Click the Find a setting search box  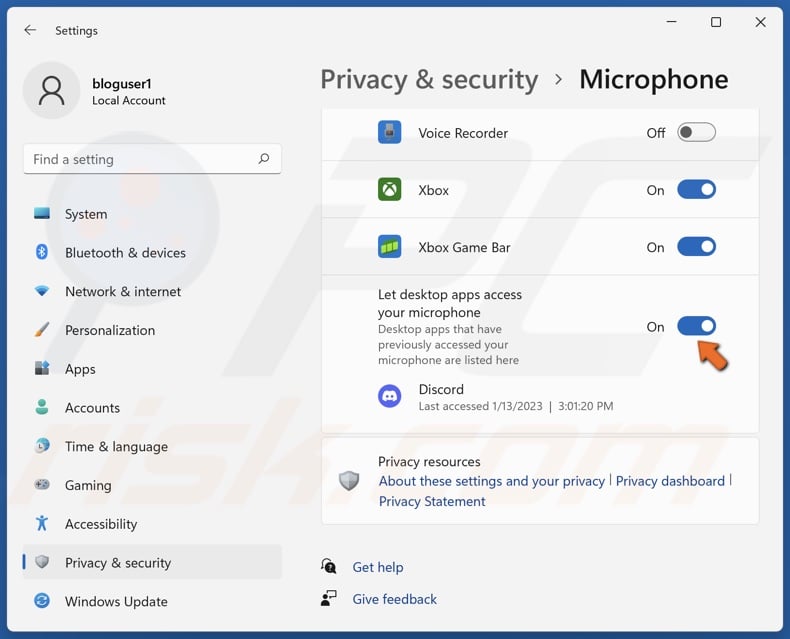152,159
